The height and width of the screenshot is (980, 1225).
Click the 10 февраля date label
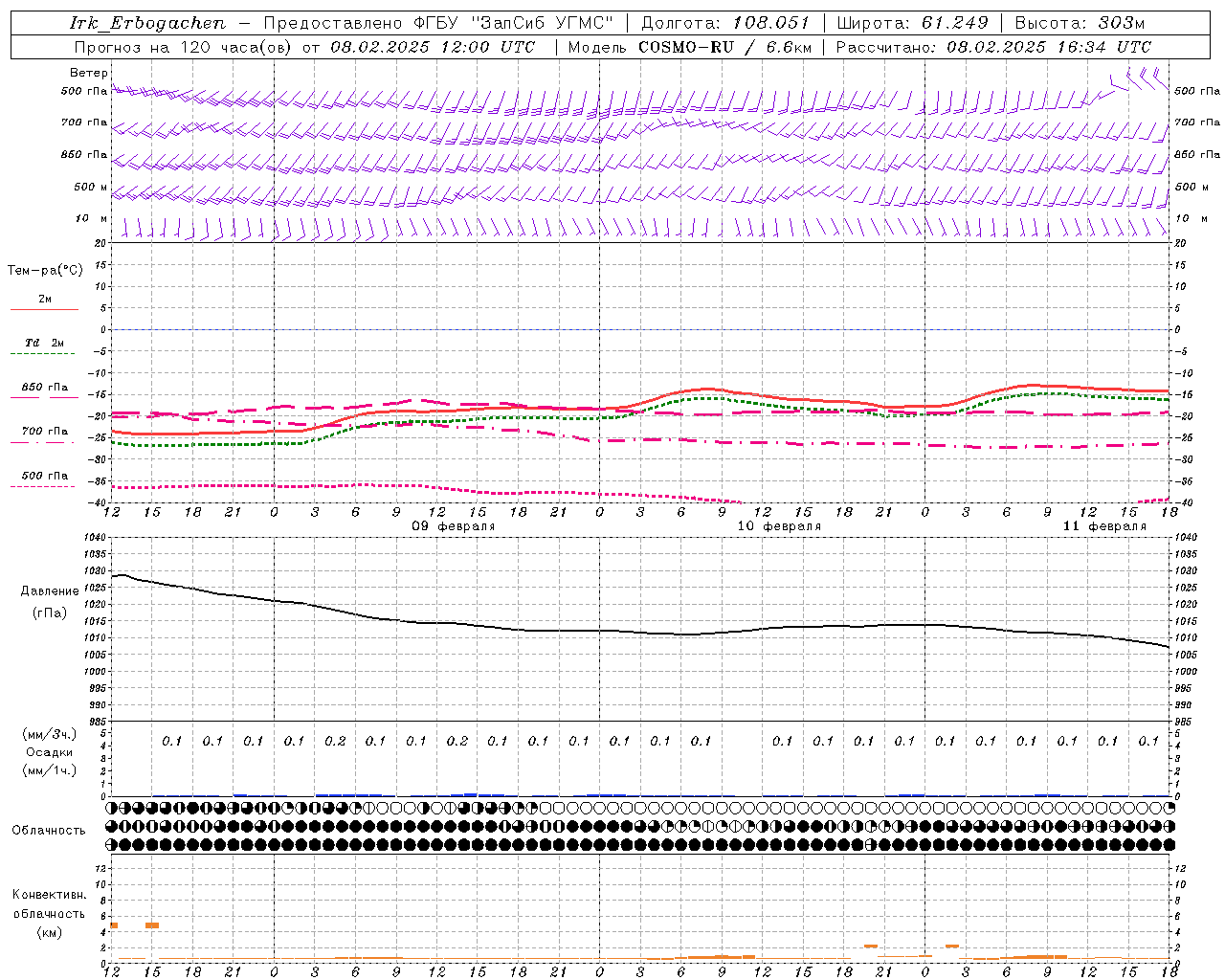(x=778, y=526)
